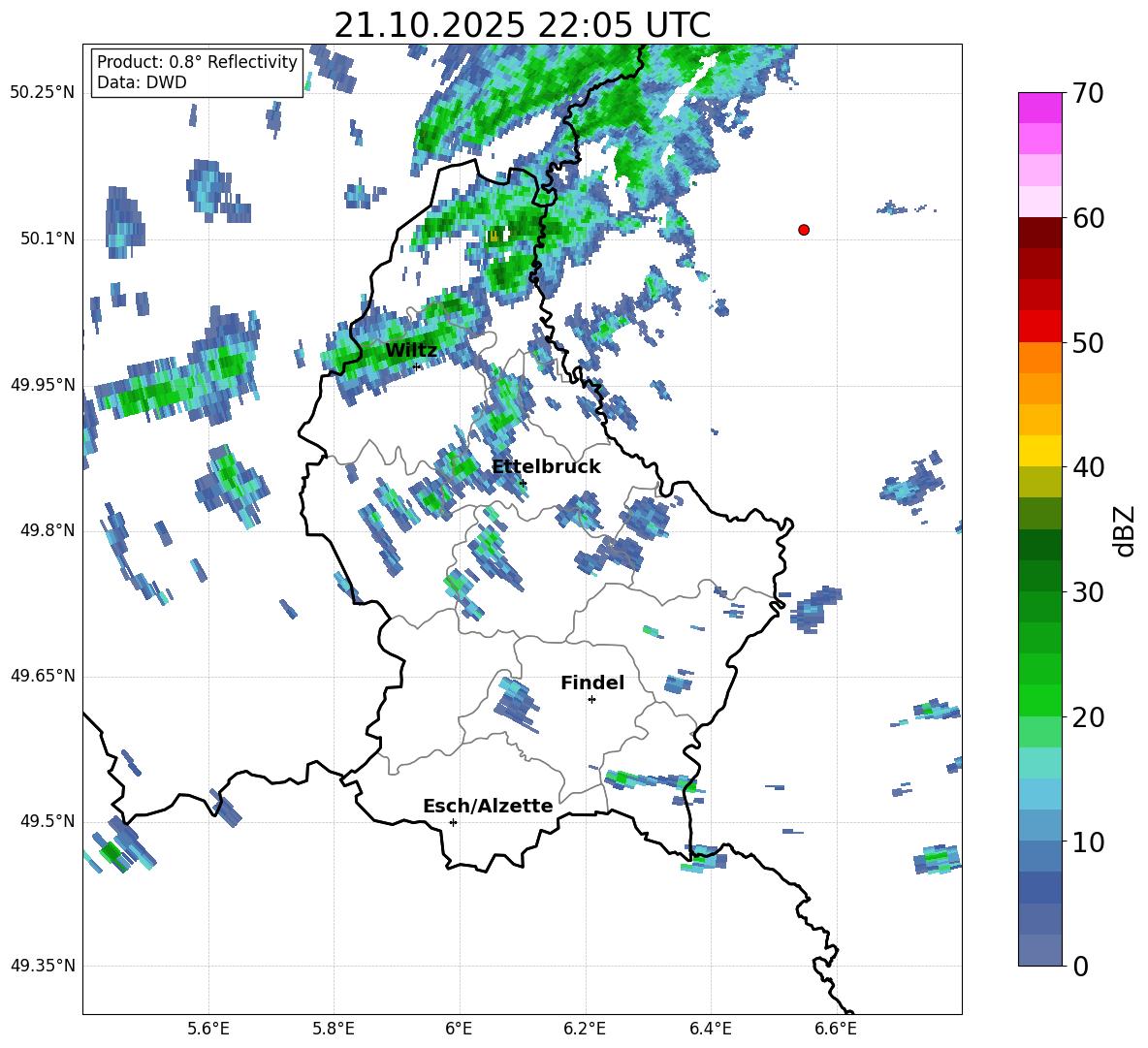Click the Esch/Alzette station cross marker
This screenshot has width=1148, height=1048.
453,822
